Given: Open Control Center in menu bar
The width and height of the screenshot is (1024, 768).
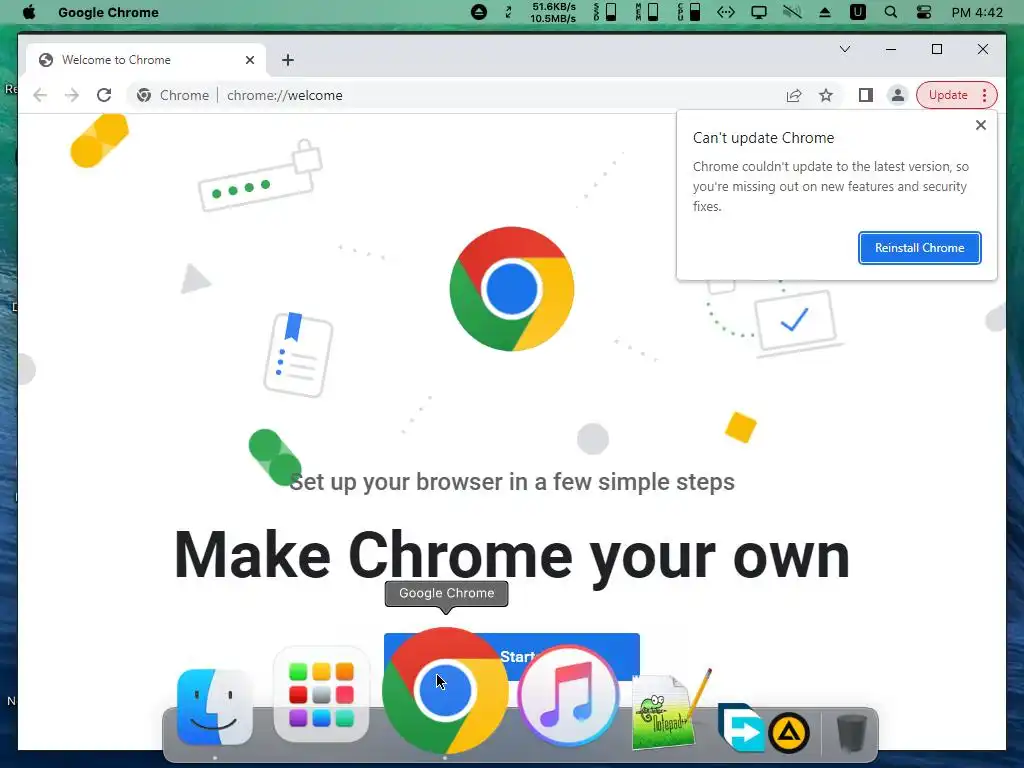Looking at the screenshot, I should 923,12.
